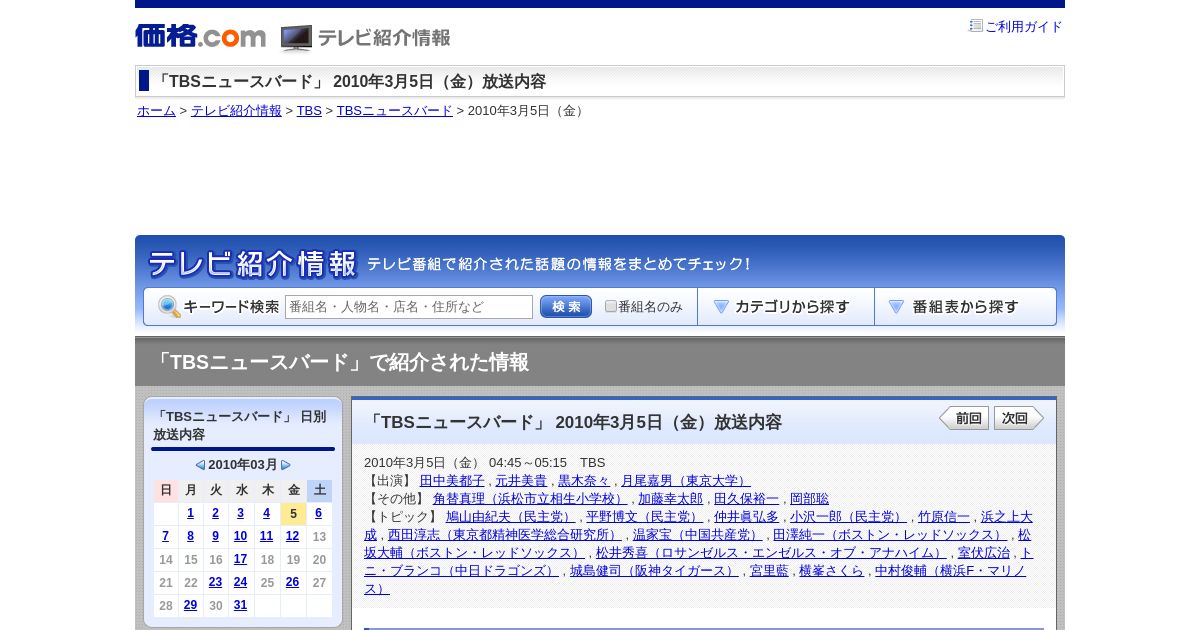Open 田澤純一（ボストン・レッドソックス） link
This screenshot has height=630, width=1200.
tap(889, 535)
